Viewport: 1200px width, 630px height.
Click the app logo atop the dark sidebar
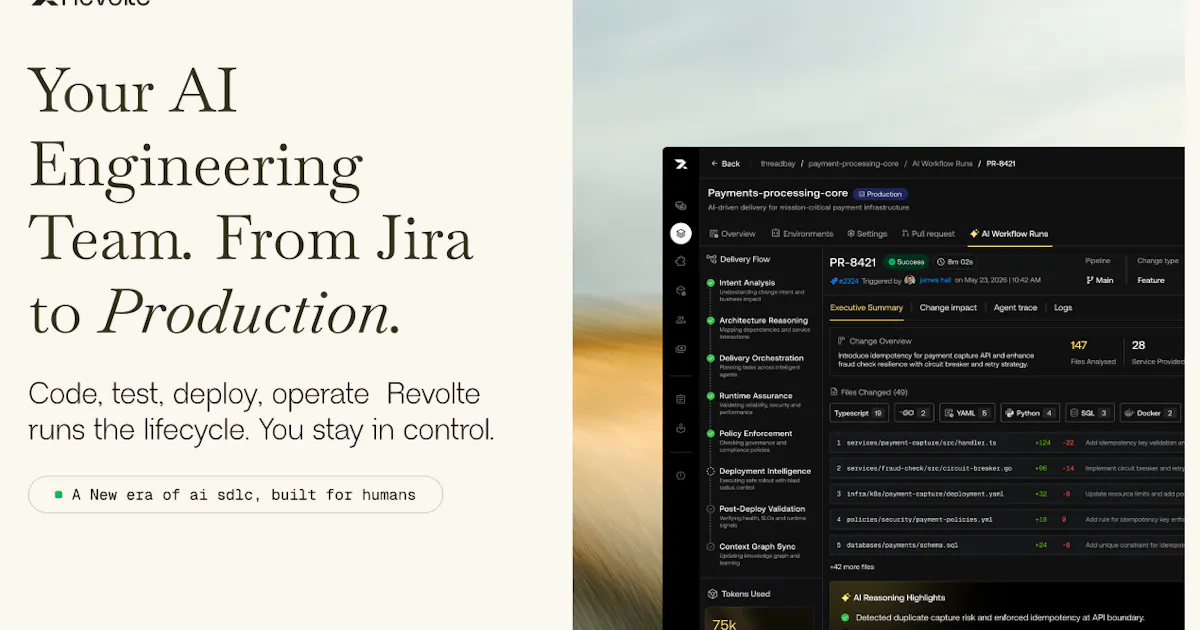tap(681, 164)
